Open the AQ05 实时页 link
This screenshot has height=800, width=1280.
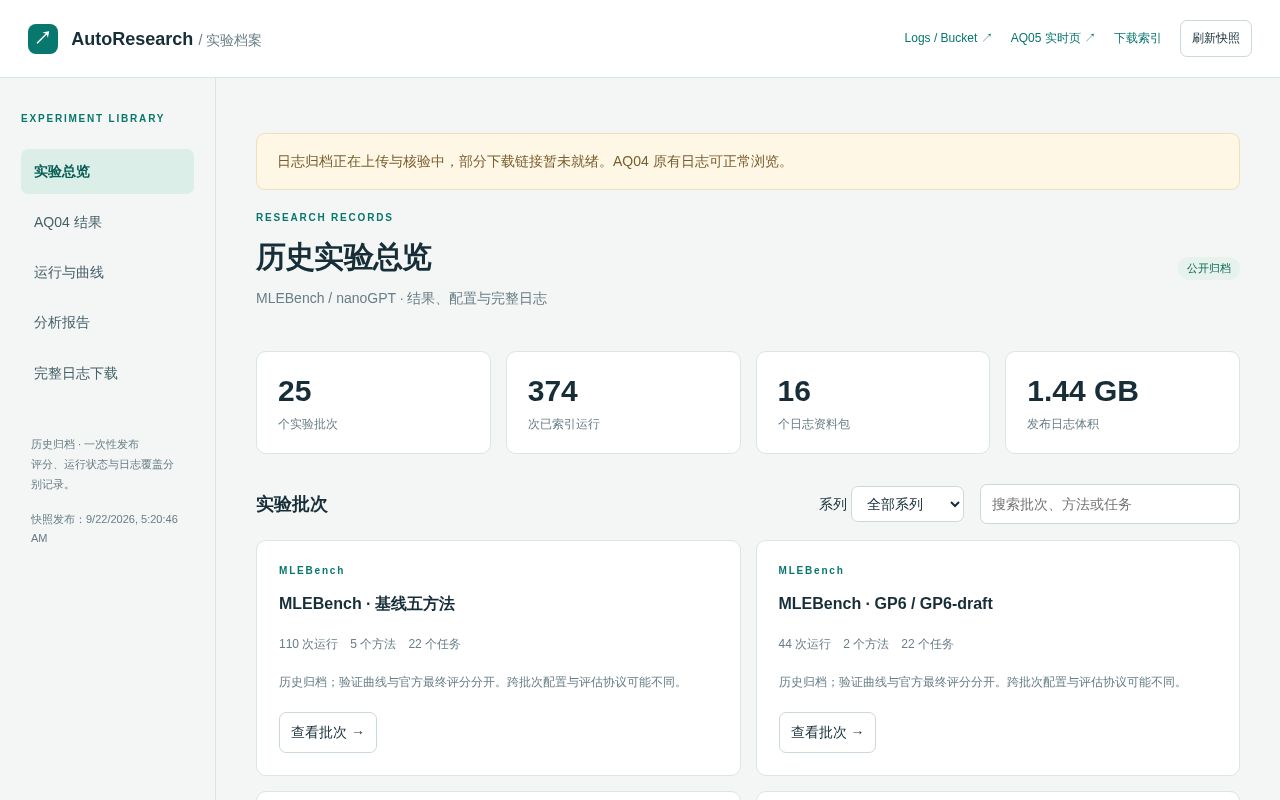[x=1053, y=38]
